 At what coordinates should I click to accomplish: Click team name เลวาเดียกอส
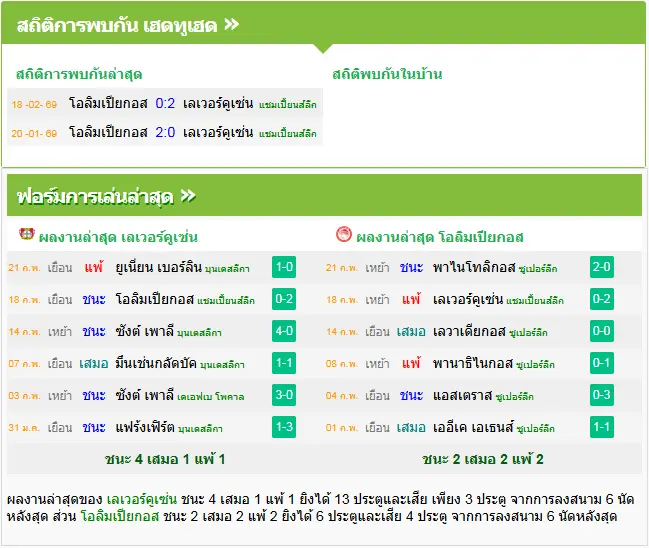(x=469, y=331)
